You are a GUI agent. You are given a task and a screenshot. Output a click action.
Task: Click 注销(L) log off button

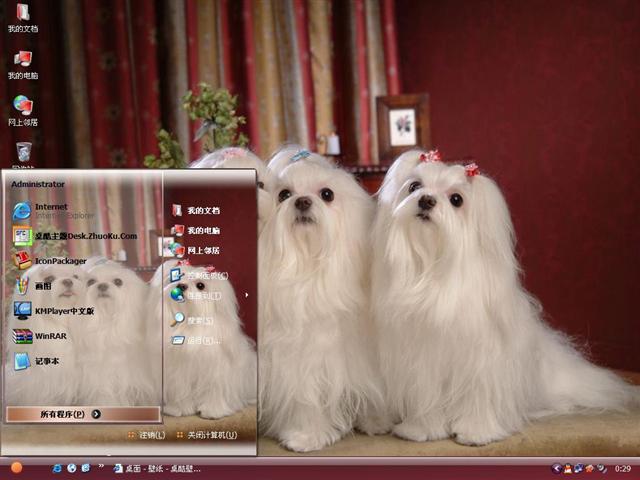click(147, 435)
